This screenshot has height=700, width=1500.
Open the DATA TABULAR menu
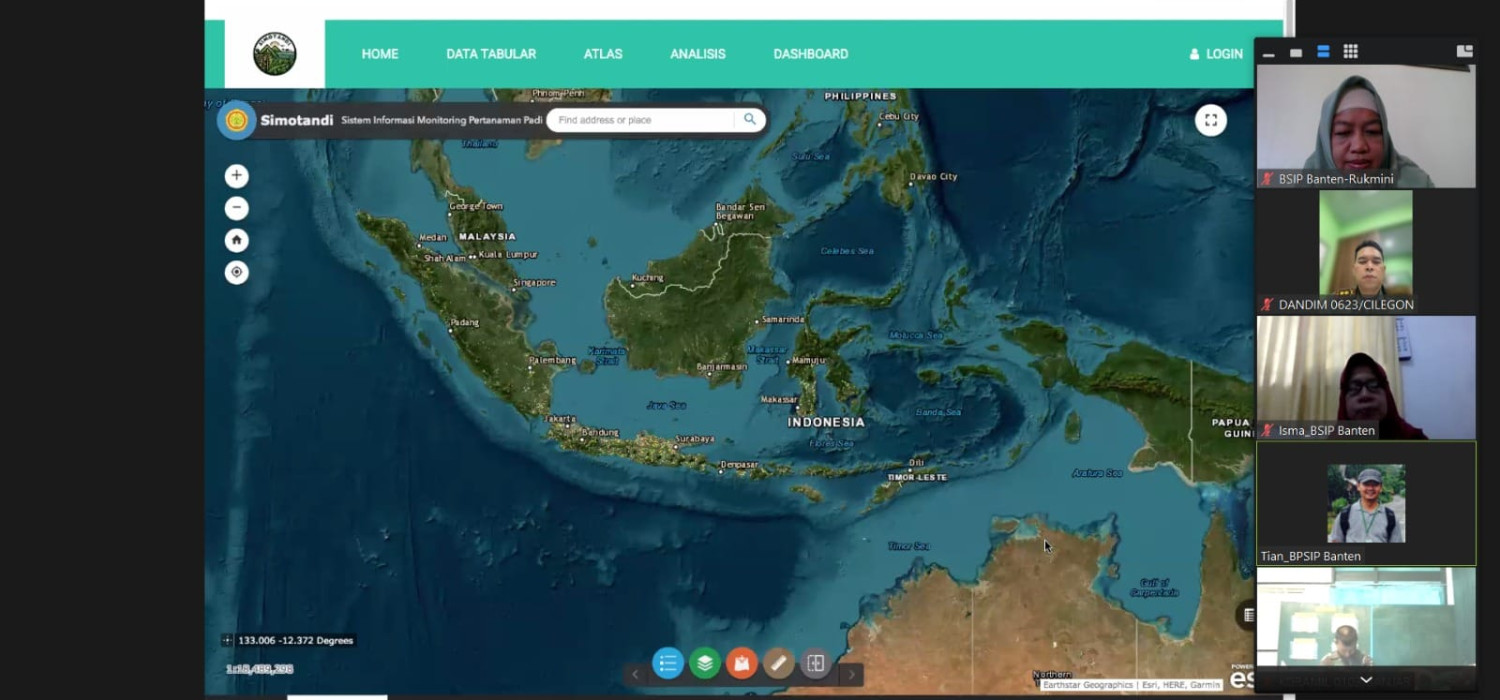point(491,54)
